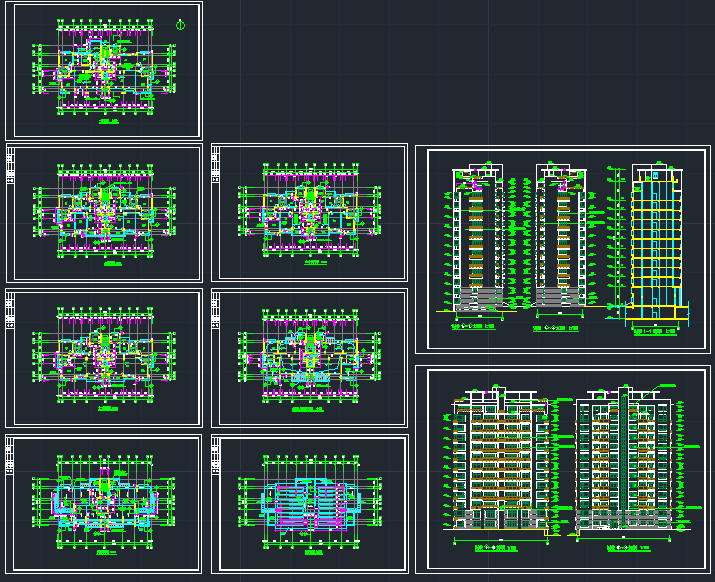Click the north arrow symbol on the top sheet
The image size is (715, 582).
pyautogui.click(x=180, y=25)
